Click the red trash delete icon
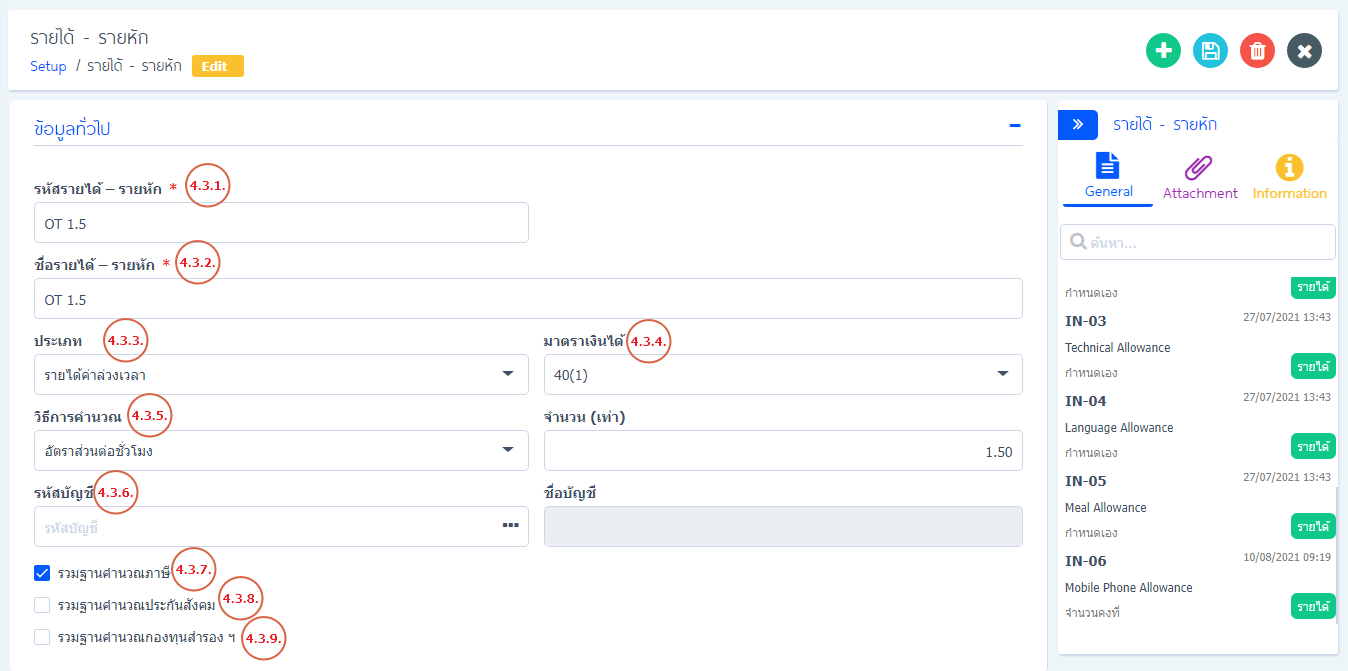This screenshot has height=671, width=1348. (1257, 51)
